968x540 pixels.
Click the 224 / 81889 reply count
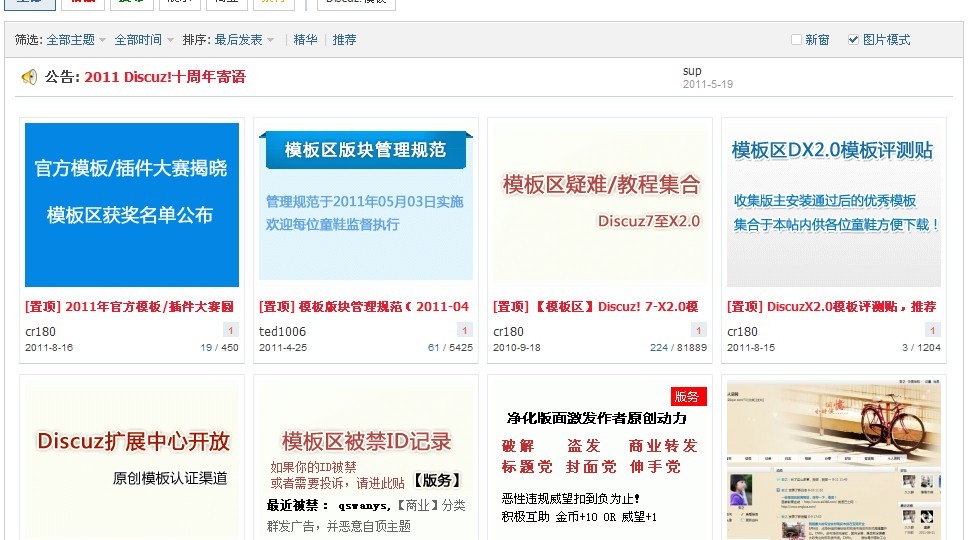678,347
